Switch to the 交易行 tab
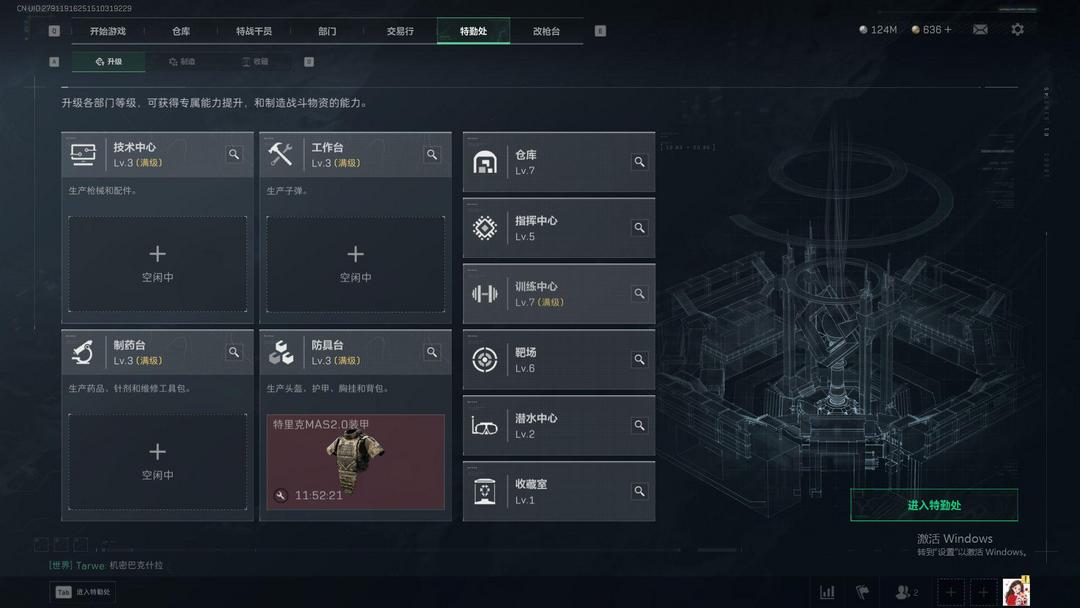The width and height of the screenshot is (1080, 608). [x=400, y=31]
